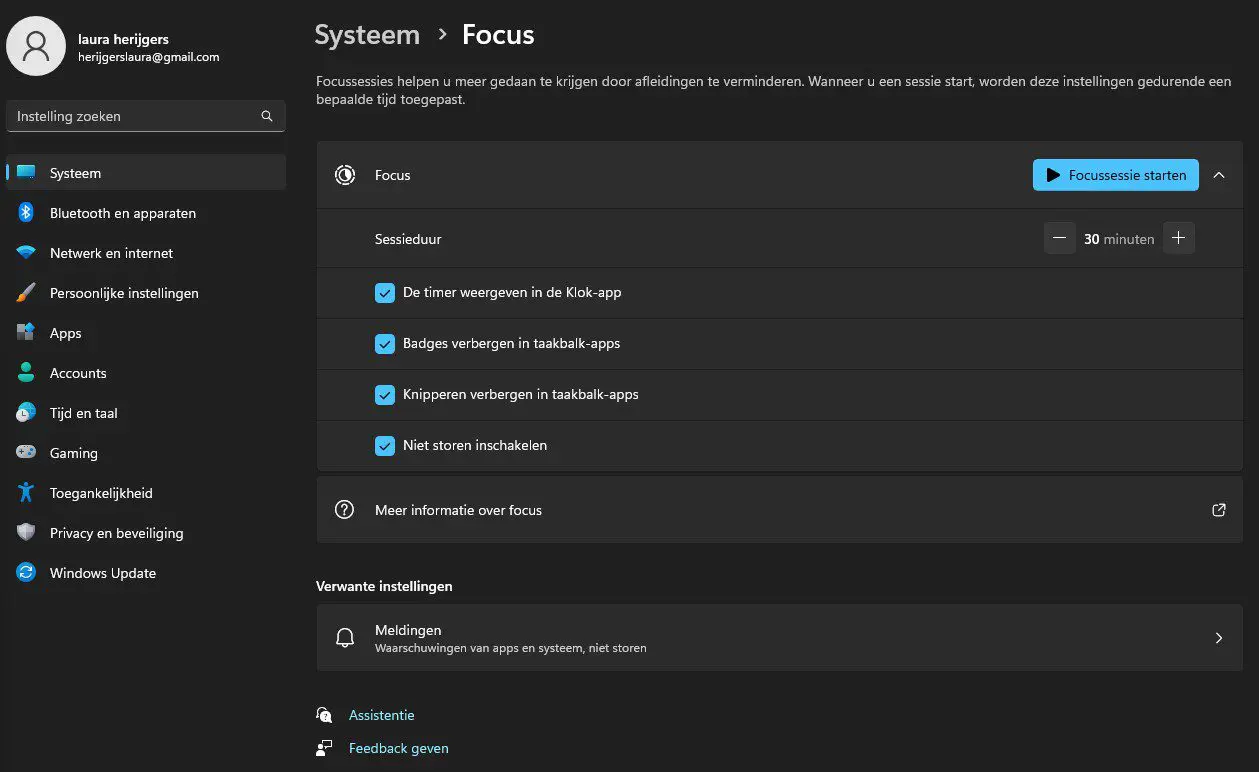Click the external link icon for focus info
Image resolution: width=1259 pixels, height=772 pixels.
1219,510
